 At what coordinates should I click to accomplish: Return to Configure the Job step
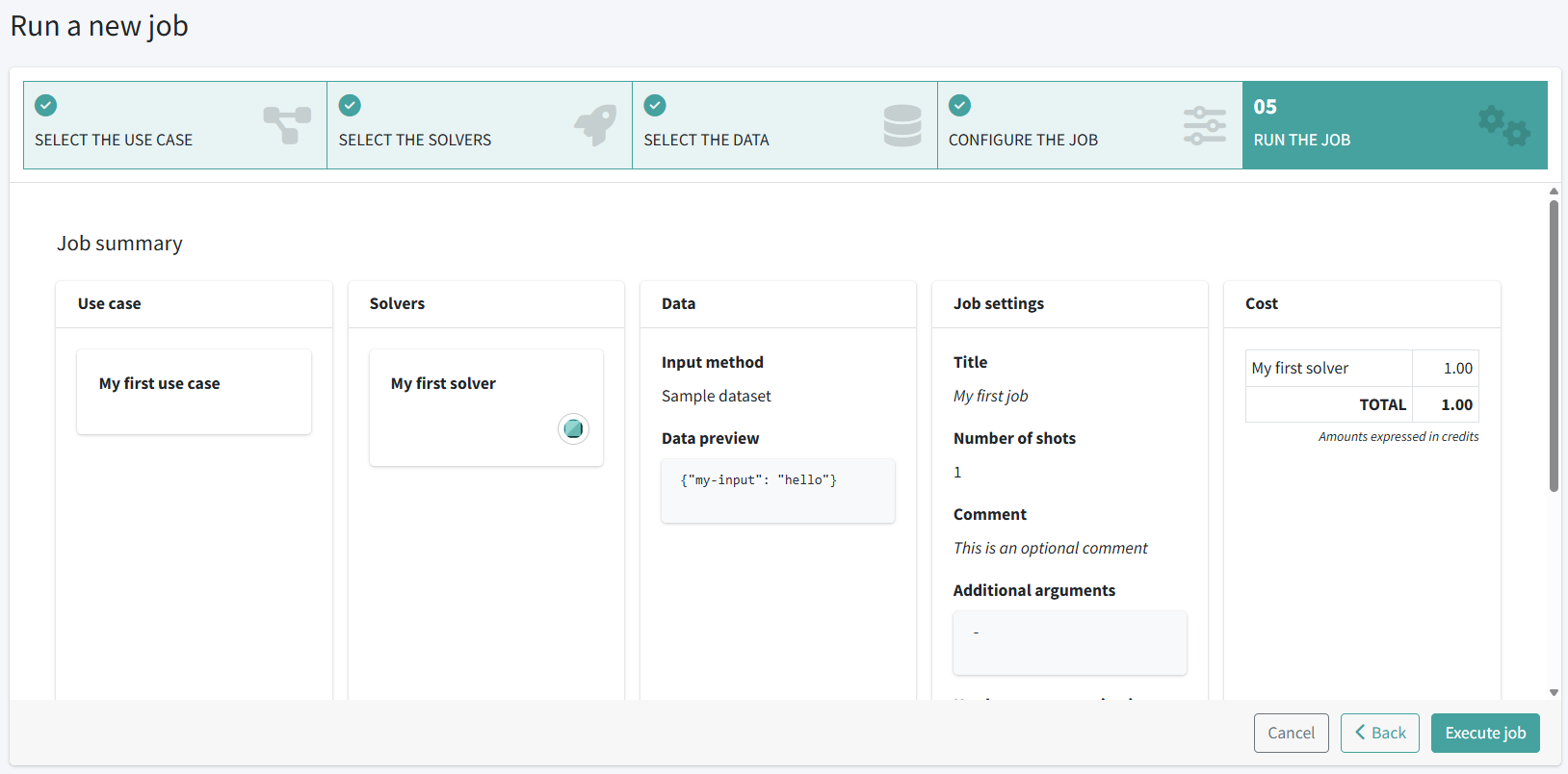(1023, 140)
